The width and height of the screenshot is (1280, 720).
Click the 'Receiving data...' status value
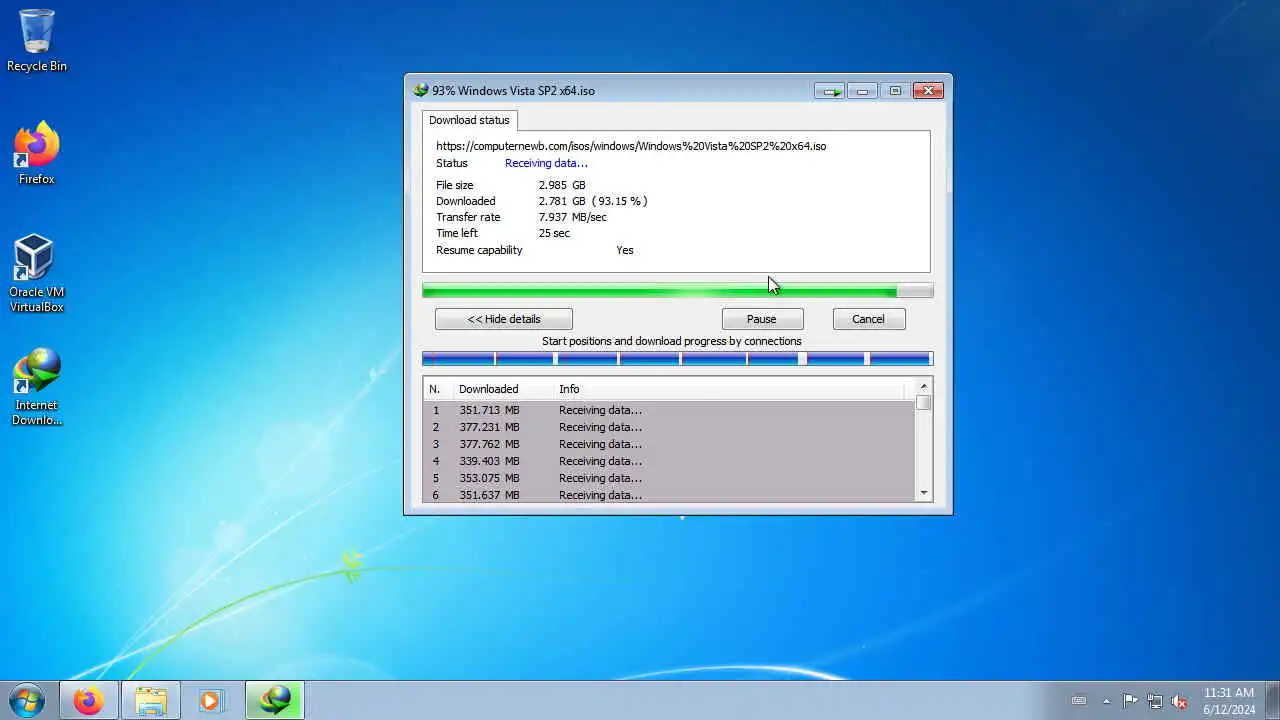coord(546,163)
